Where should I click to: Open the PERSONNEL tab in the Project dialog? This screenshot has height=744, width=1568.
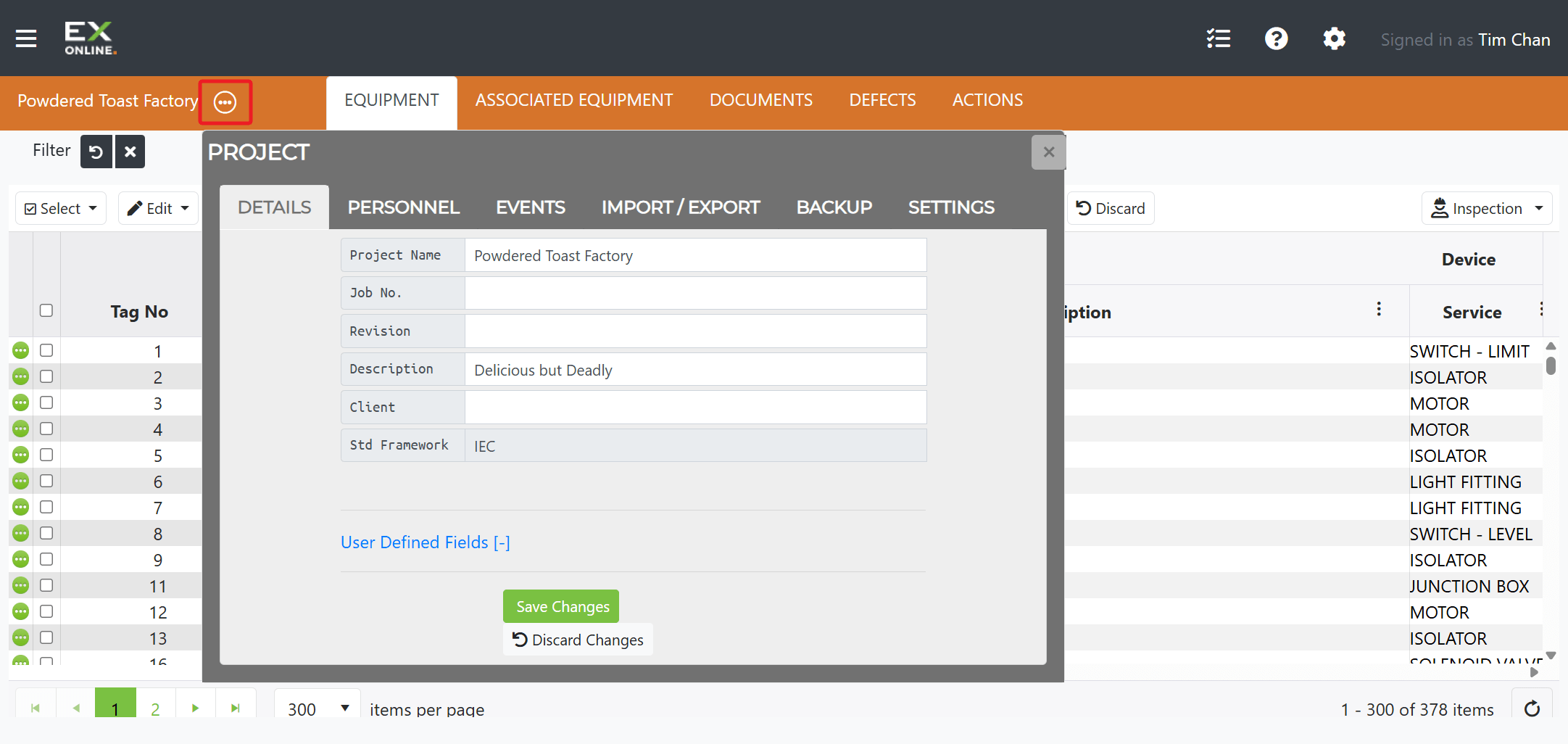click(404, 207)
